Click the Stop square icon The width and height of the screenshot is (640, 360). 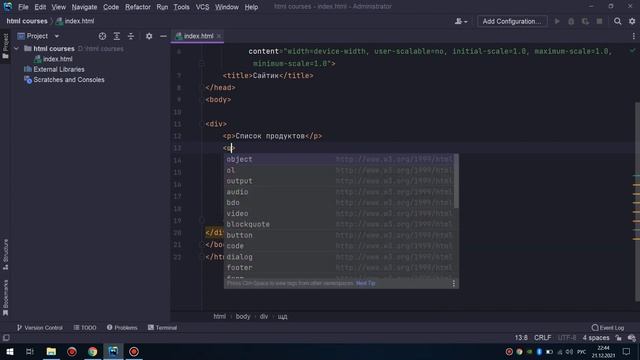pyautogui.click(x=599, y=21)
